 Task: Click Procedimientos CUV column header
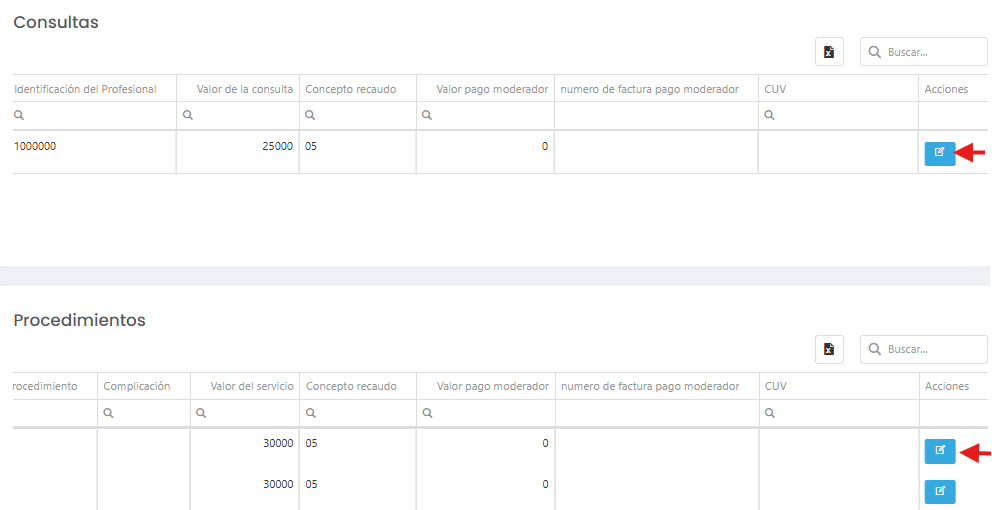coord(776,386)
